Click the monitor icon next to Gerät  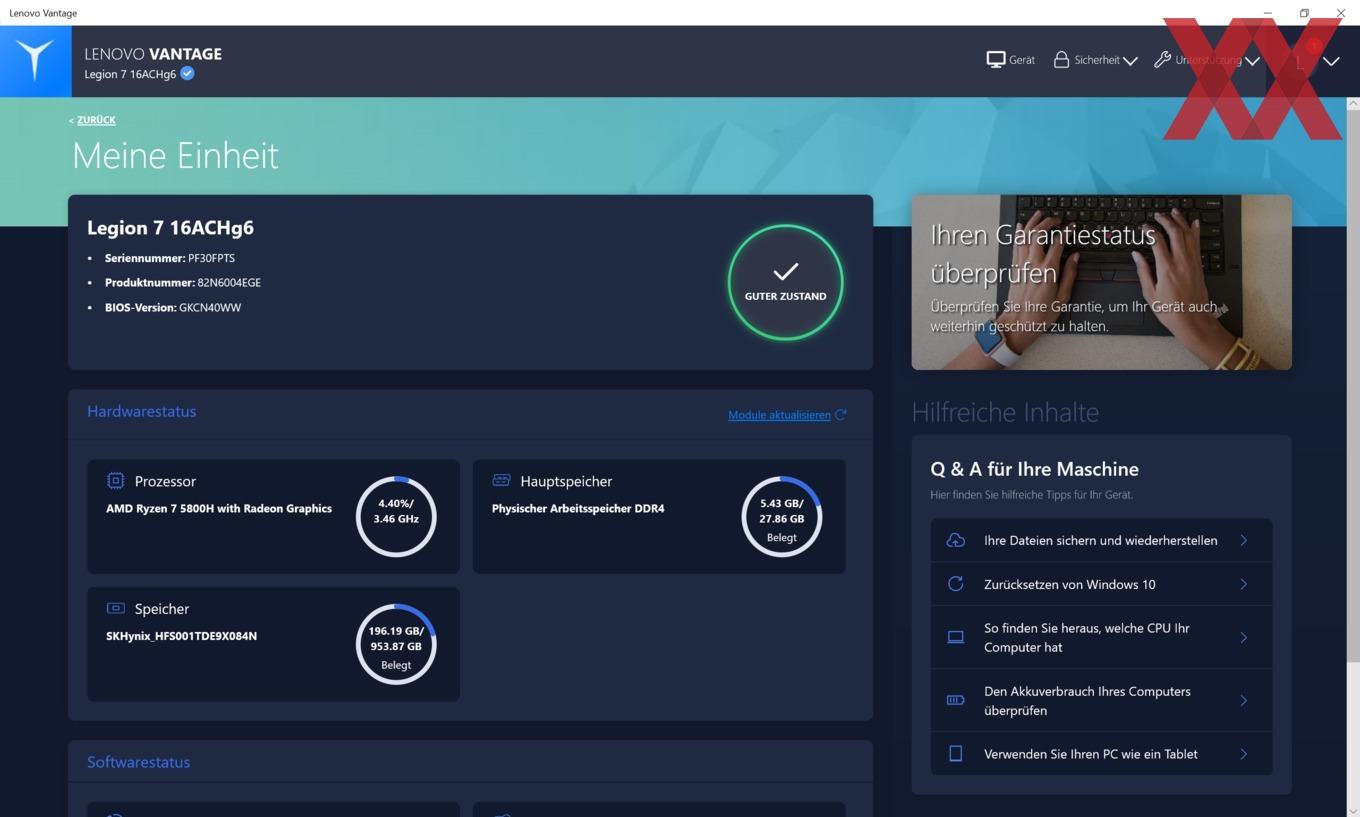click(995, 60)
